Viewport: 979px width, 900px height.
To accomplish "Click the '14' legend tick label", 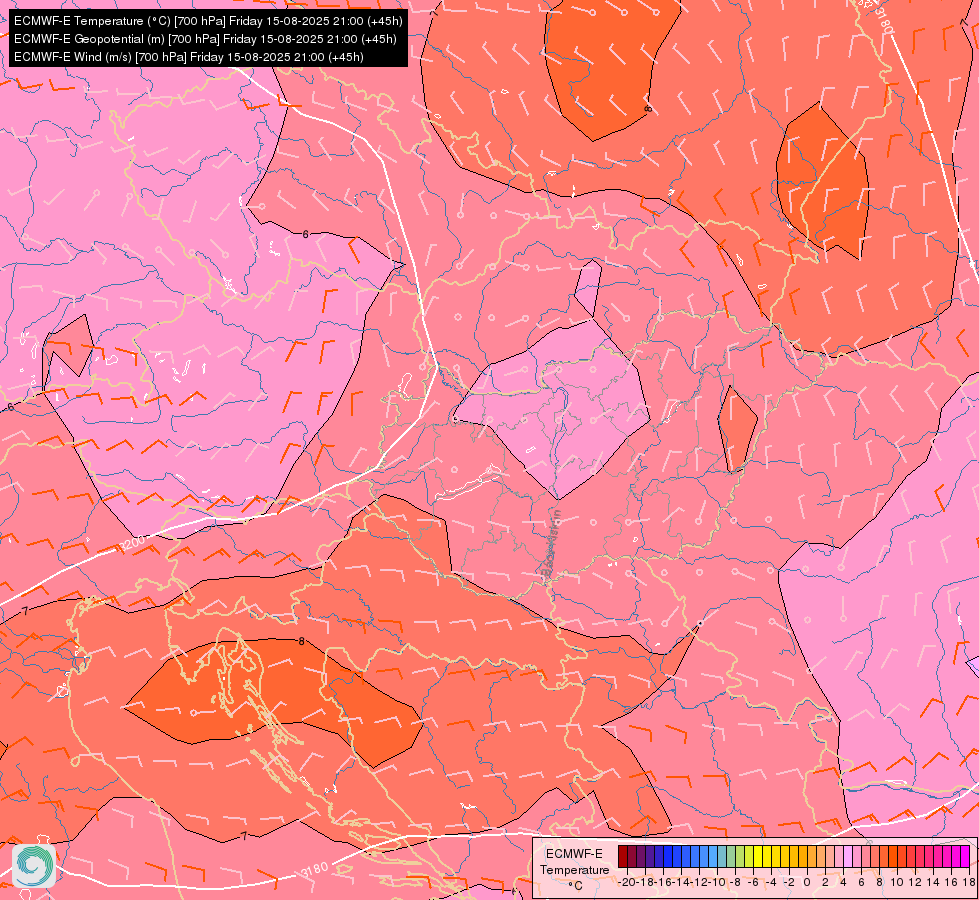I will [933, 882].
